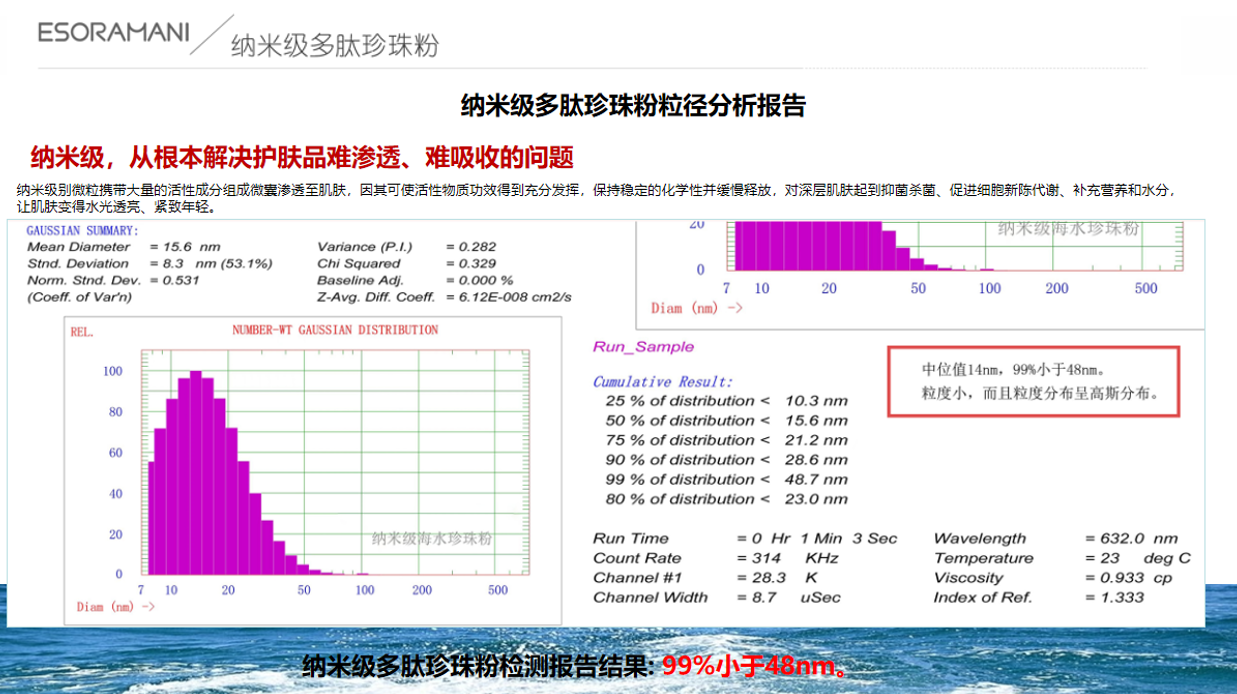Click the Run_Sample label
The width and height of the screenshot is (1237, 694).
pos(643,347)
